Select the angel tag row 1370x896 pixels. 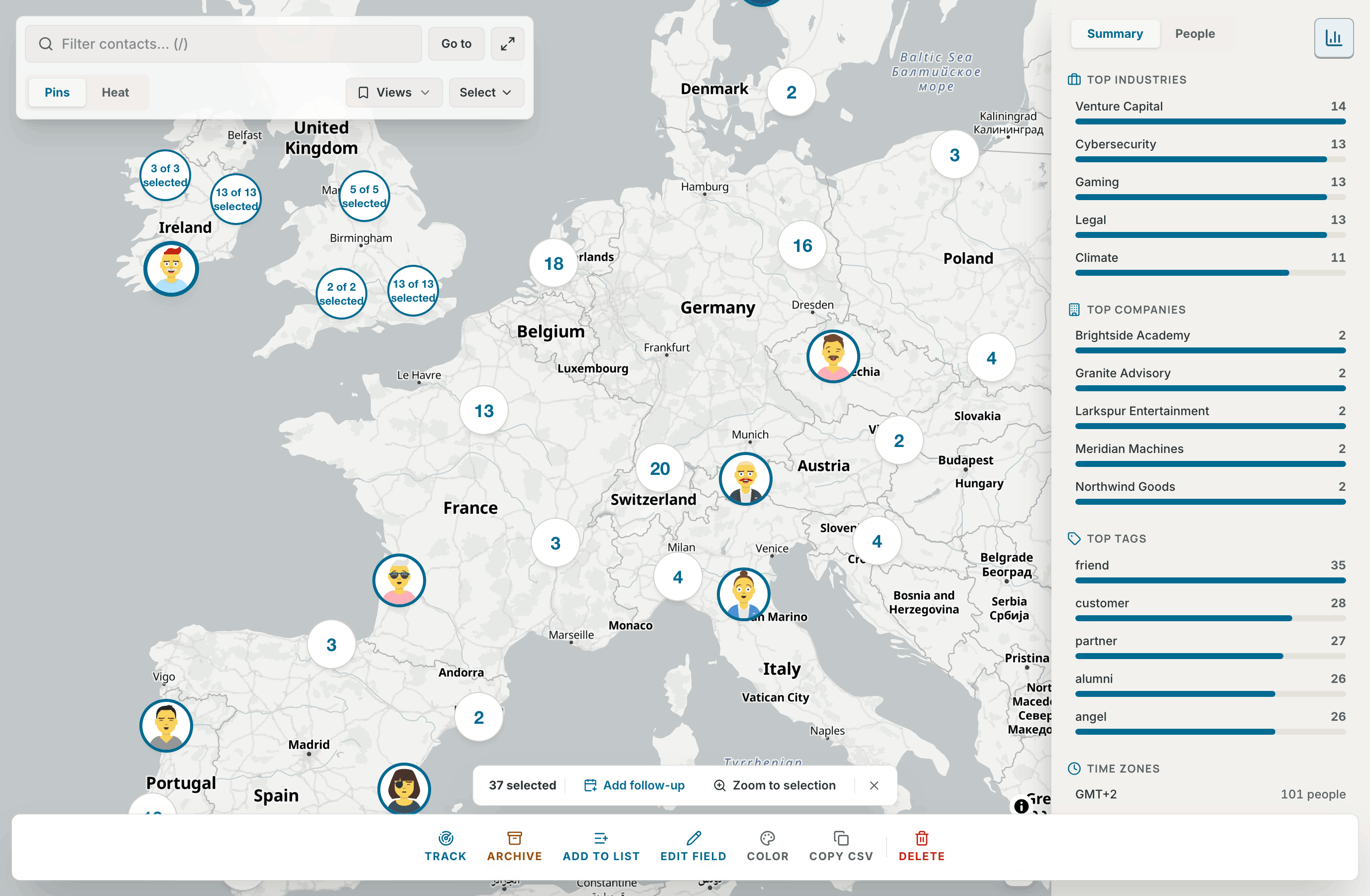[x=1210, y=723]
